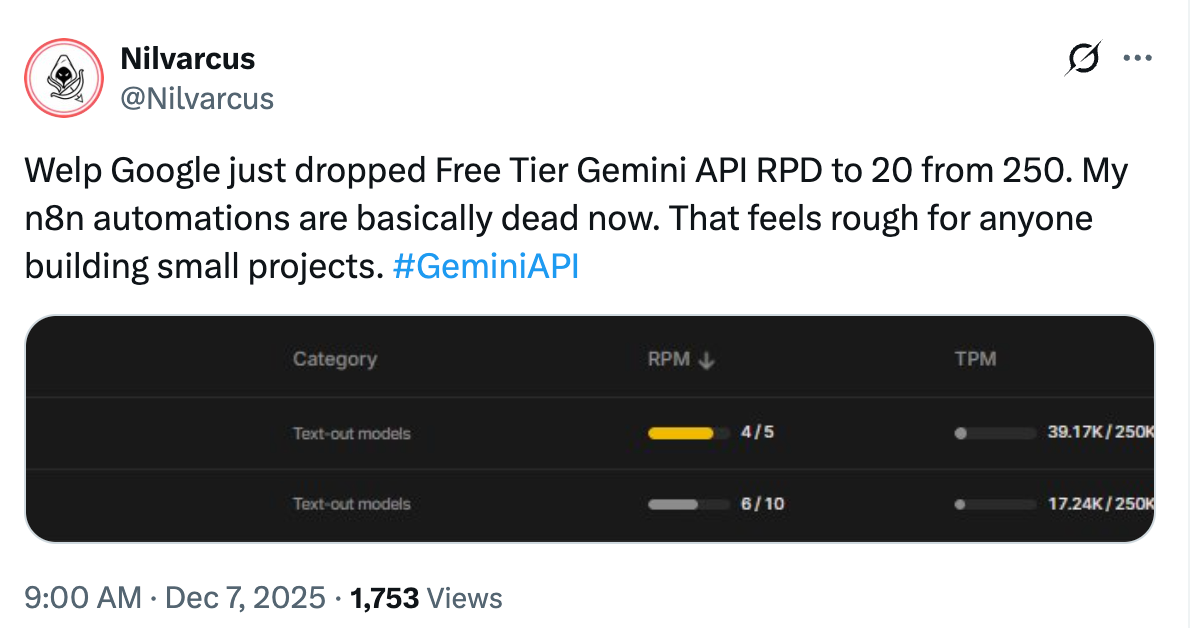Open the 9:00 AM Dec 7 timestamp

click(174, 598)
